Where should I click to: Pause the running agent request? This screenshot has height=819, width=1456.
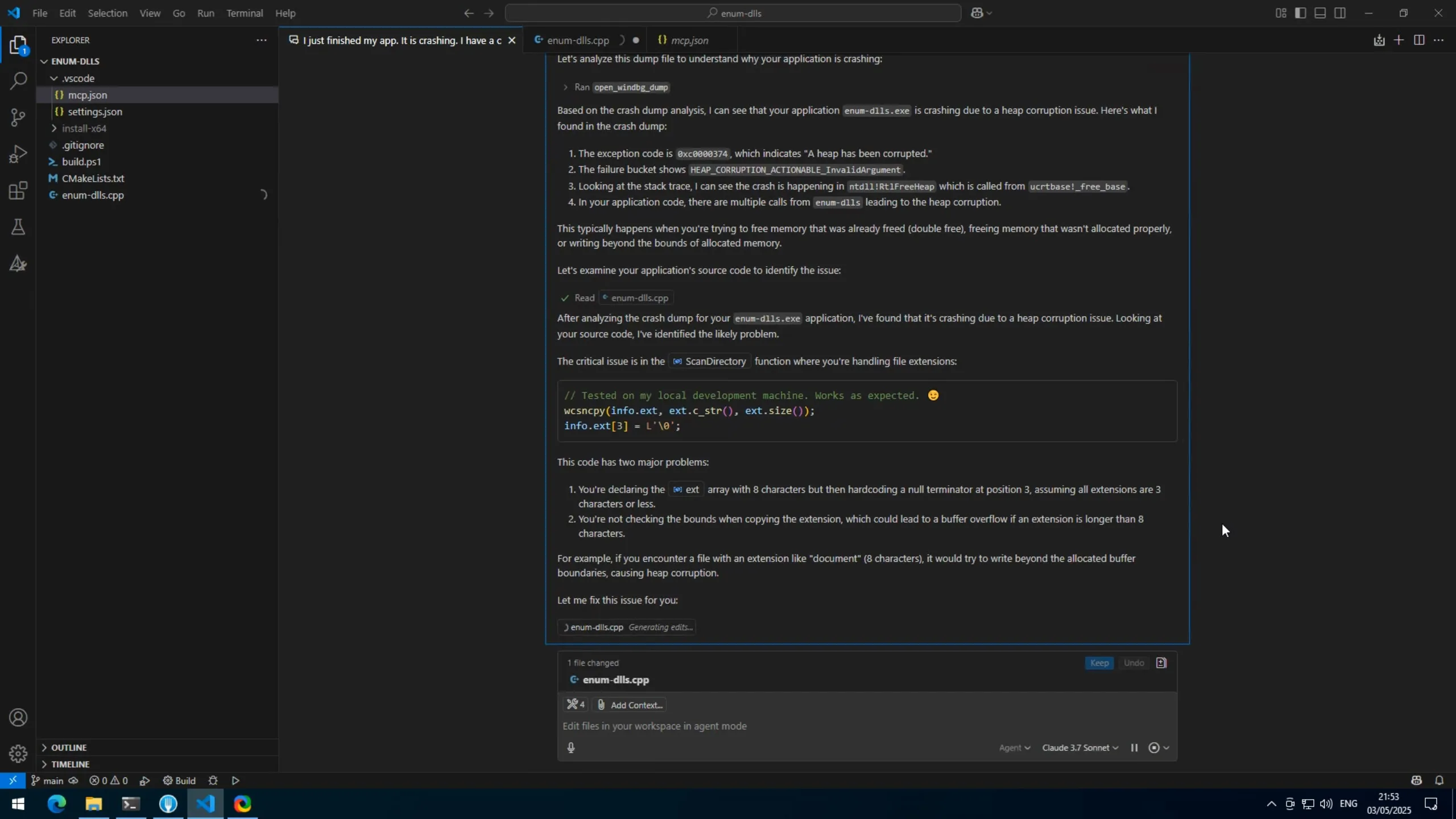coord(1134,748)
